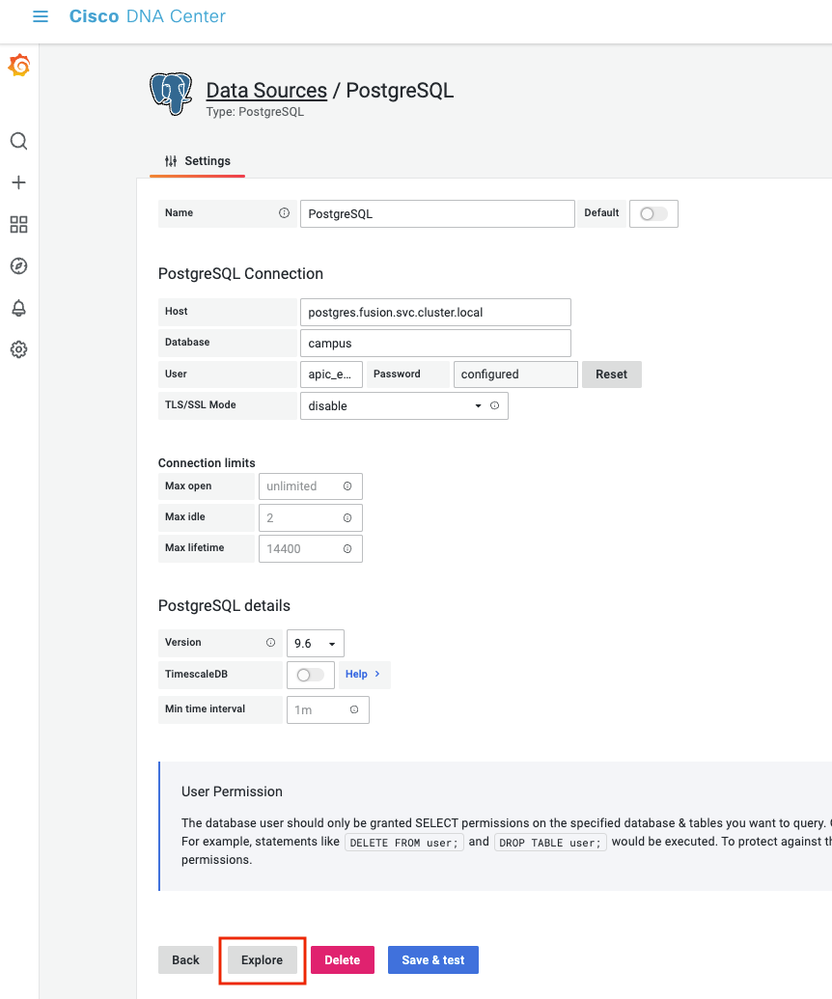
Task: Click the Save & test button
Action: click(433, 960)
